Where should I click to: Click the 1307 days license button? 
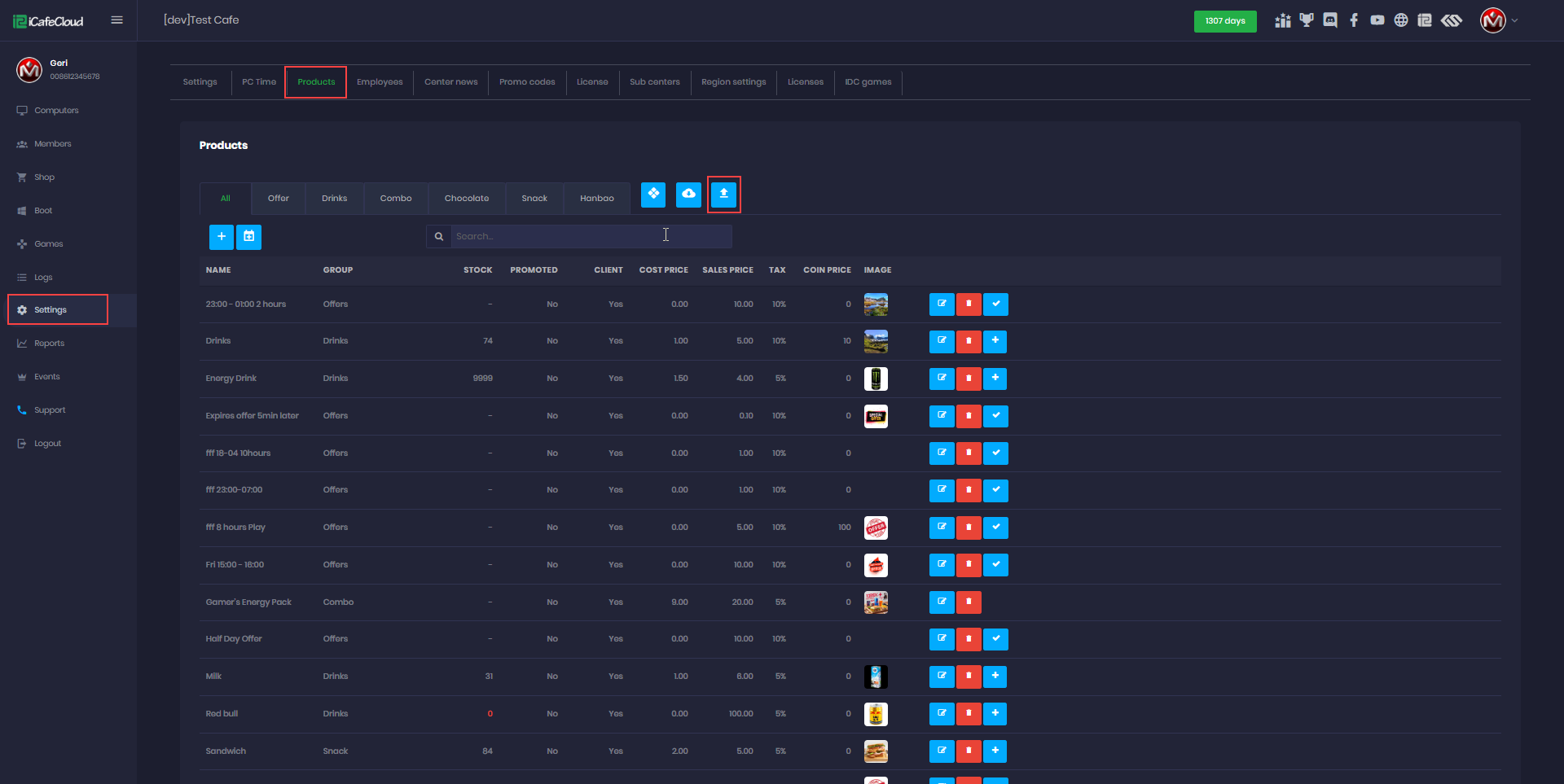pos(1224,21)
